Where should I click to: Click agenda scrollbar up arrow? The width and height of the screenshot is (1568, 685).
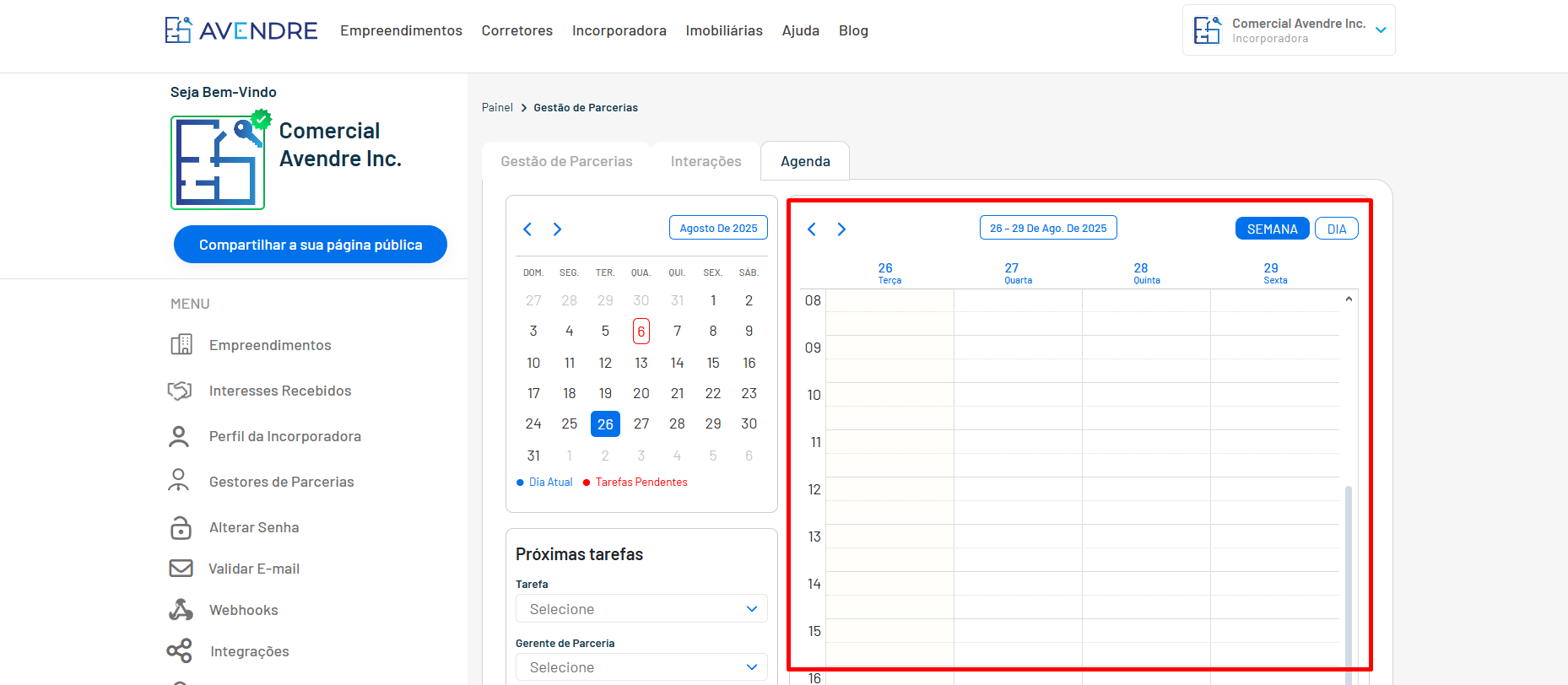[x=1349, y=299]
